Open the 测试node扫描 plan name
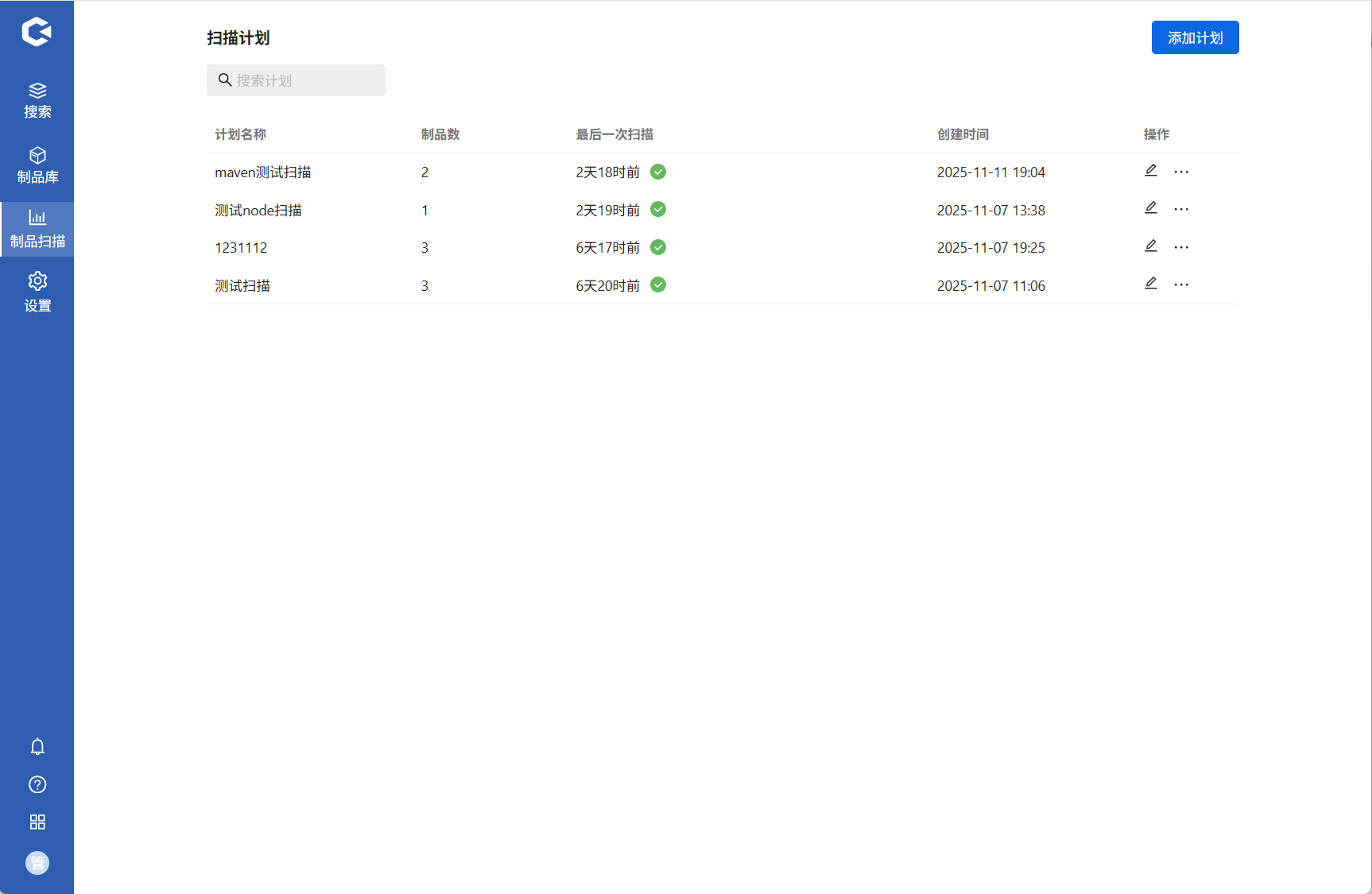1372x894 pixels. pos(258,211)
